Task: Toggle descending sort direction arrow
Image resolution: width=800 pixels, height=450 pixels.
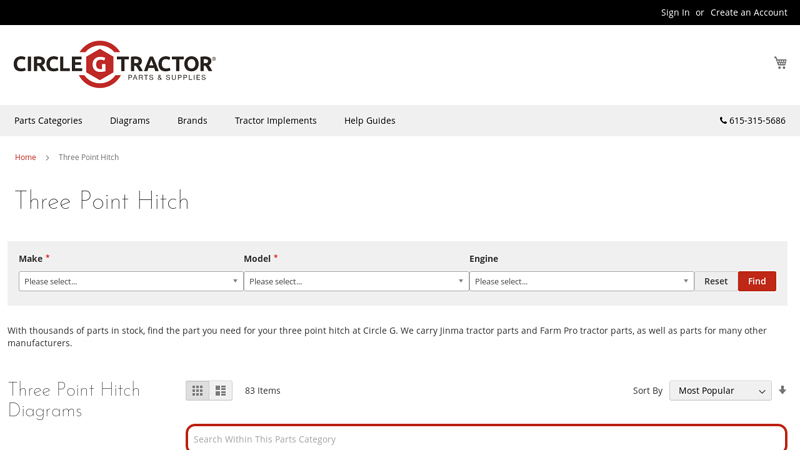Action: pos(782,390)
